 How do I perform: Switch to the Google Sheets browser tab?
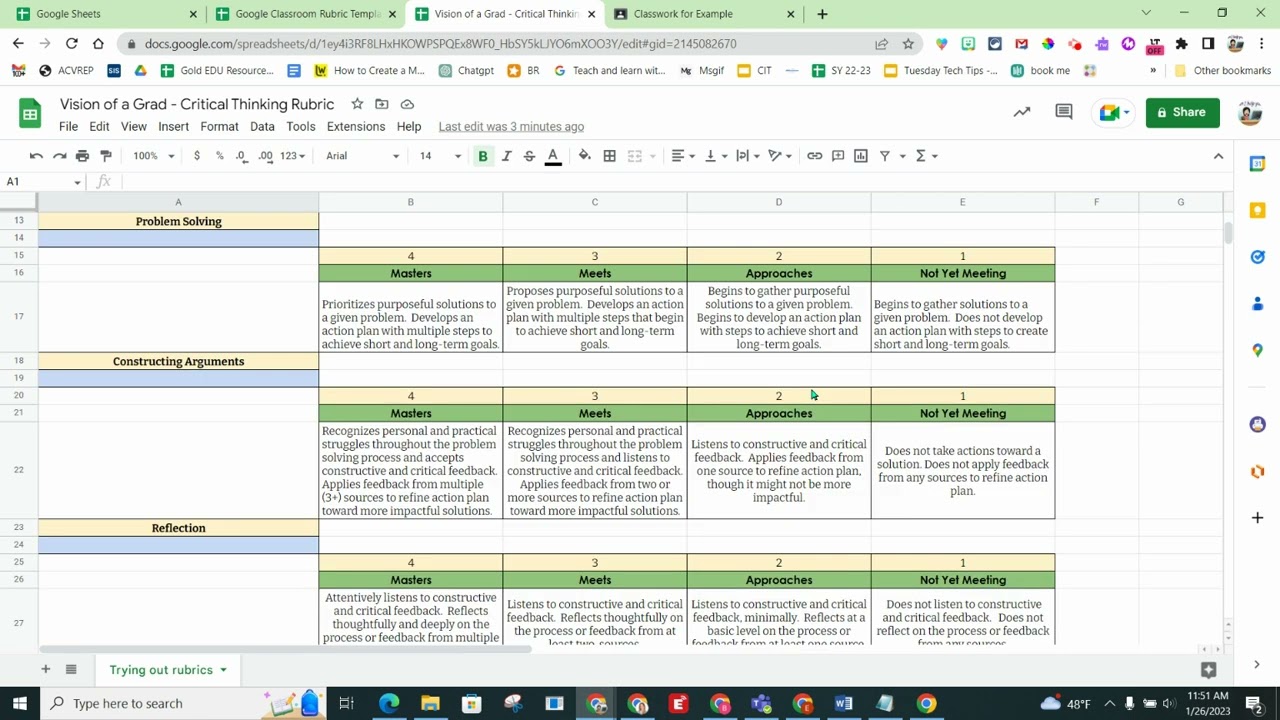click(105, 14)
